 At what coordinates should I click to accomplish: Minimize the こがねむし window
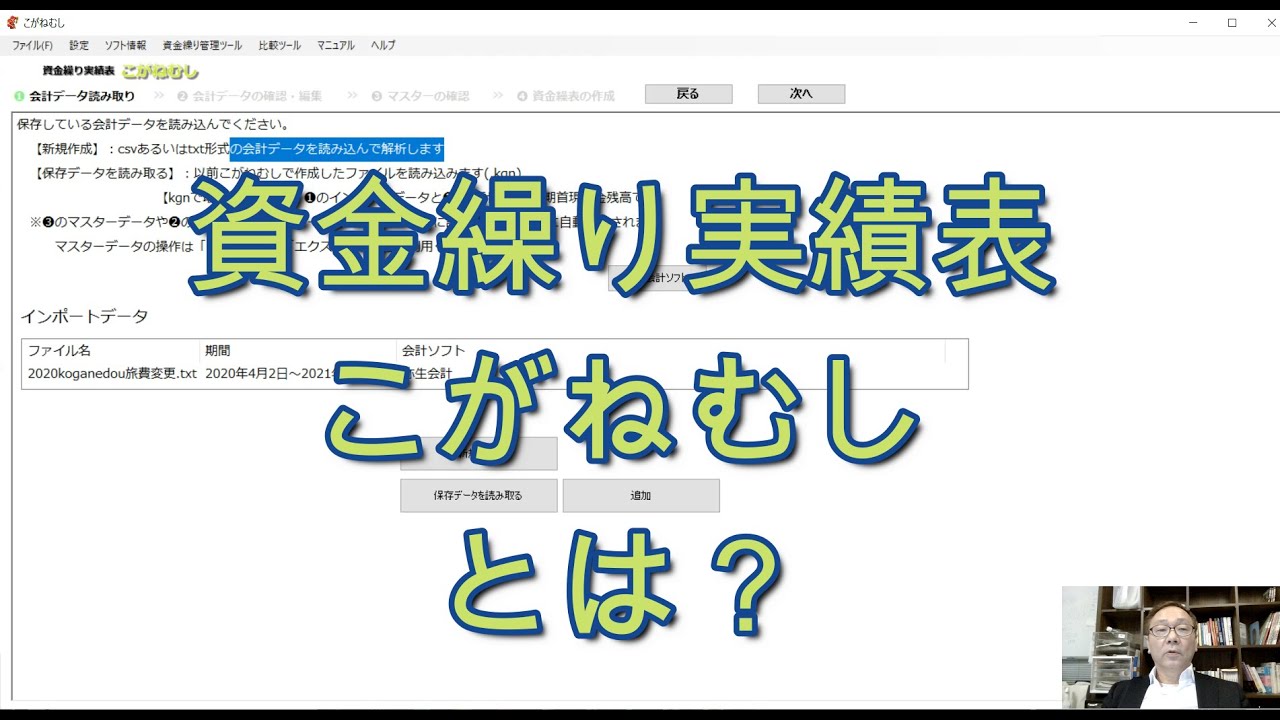click(x=1195, y=22)
